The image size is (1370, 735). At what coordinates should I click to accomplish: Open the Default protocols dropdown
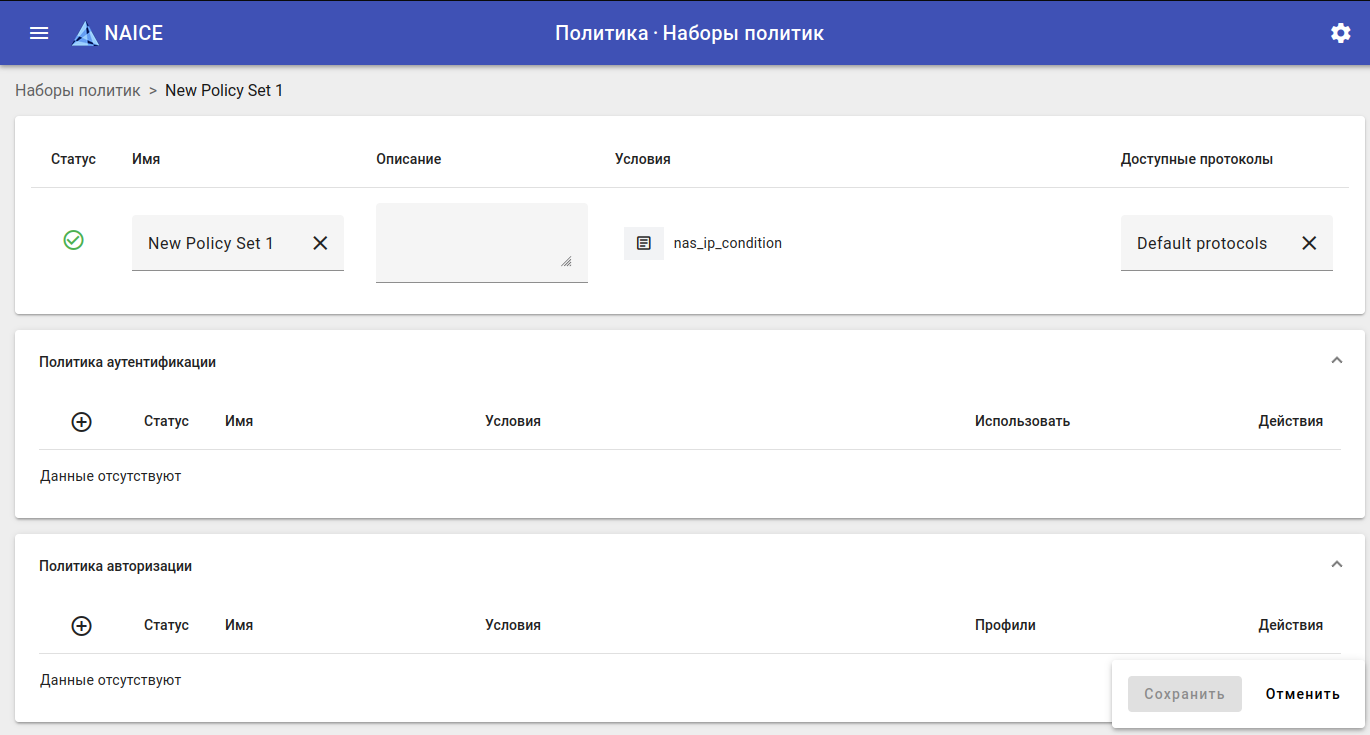(x=1202, y=243)
